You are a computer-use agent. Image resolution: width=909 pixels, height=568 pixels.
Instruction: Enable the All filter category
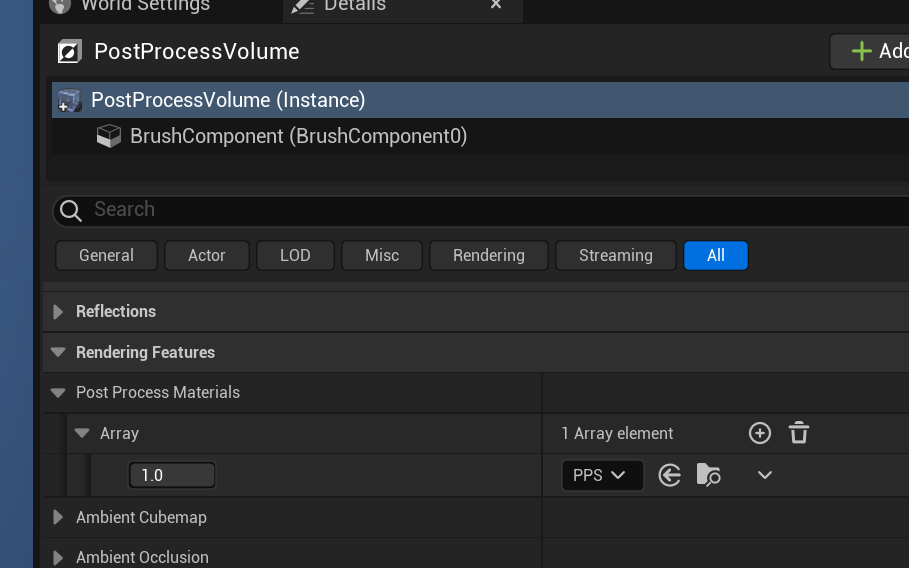pos(715,256)
